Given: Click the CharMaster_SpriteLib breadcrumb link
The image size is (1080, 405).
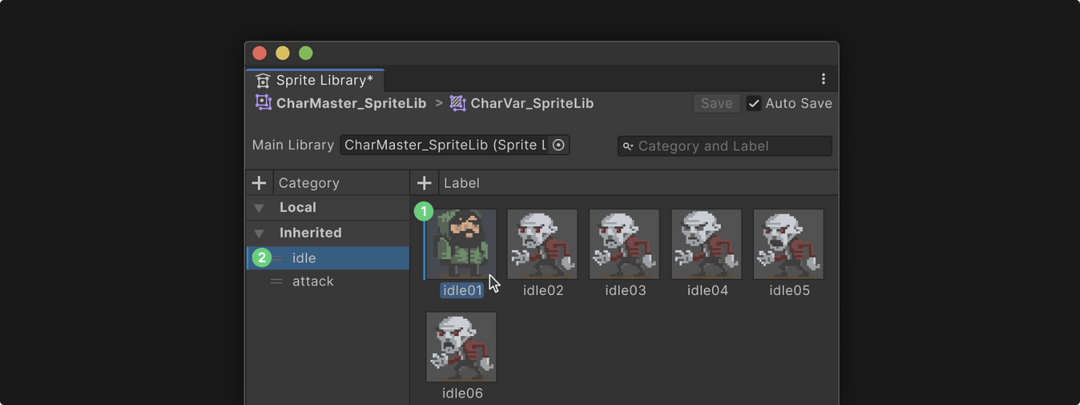Looking at the screenshot, I should tap(351, 104).
